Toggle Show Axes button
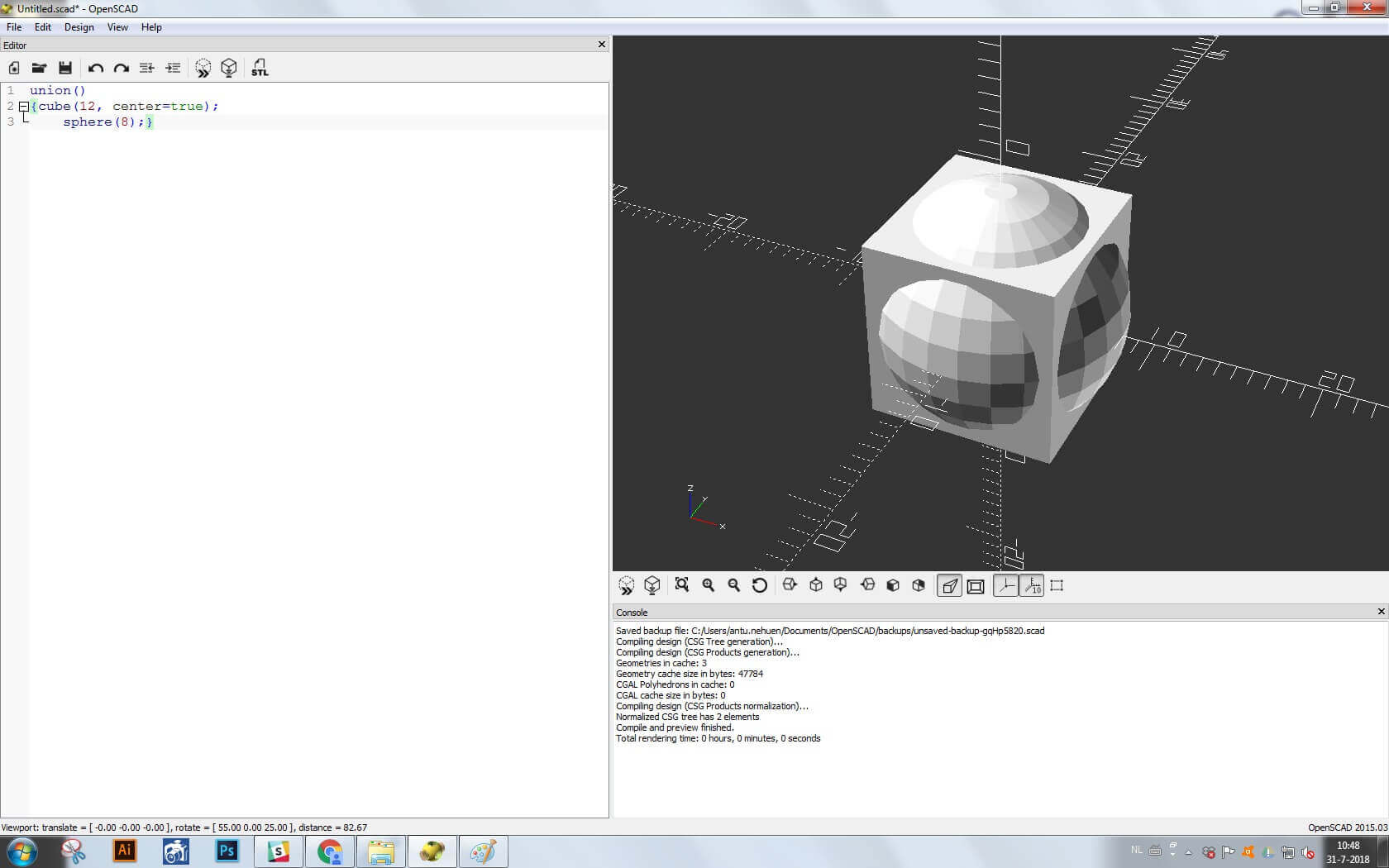Screen dimensions: 1389x868 click(x=1005, y=585)
